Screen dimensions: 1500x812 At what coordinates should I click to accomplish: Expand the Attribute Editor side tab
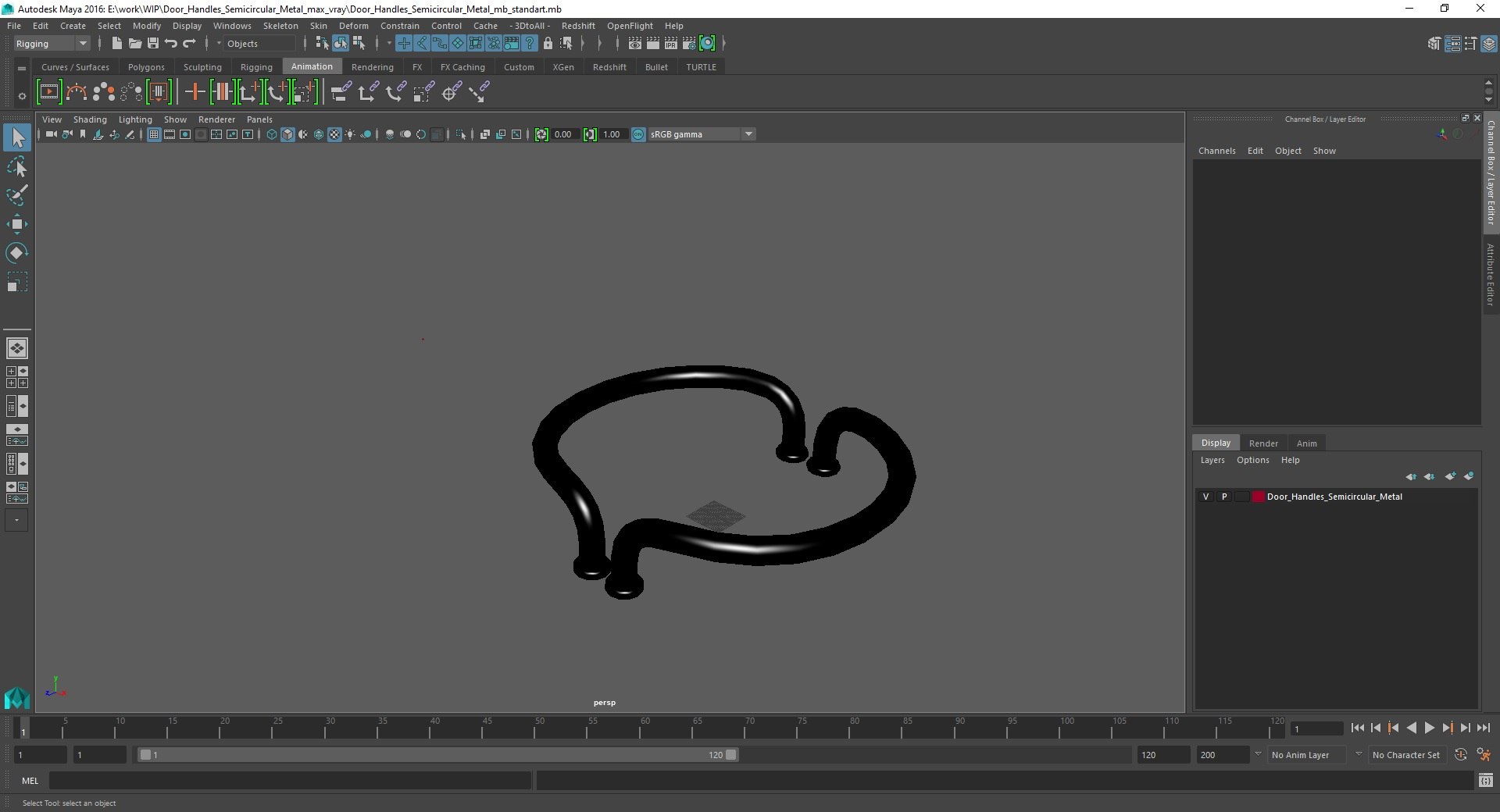1491,274
